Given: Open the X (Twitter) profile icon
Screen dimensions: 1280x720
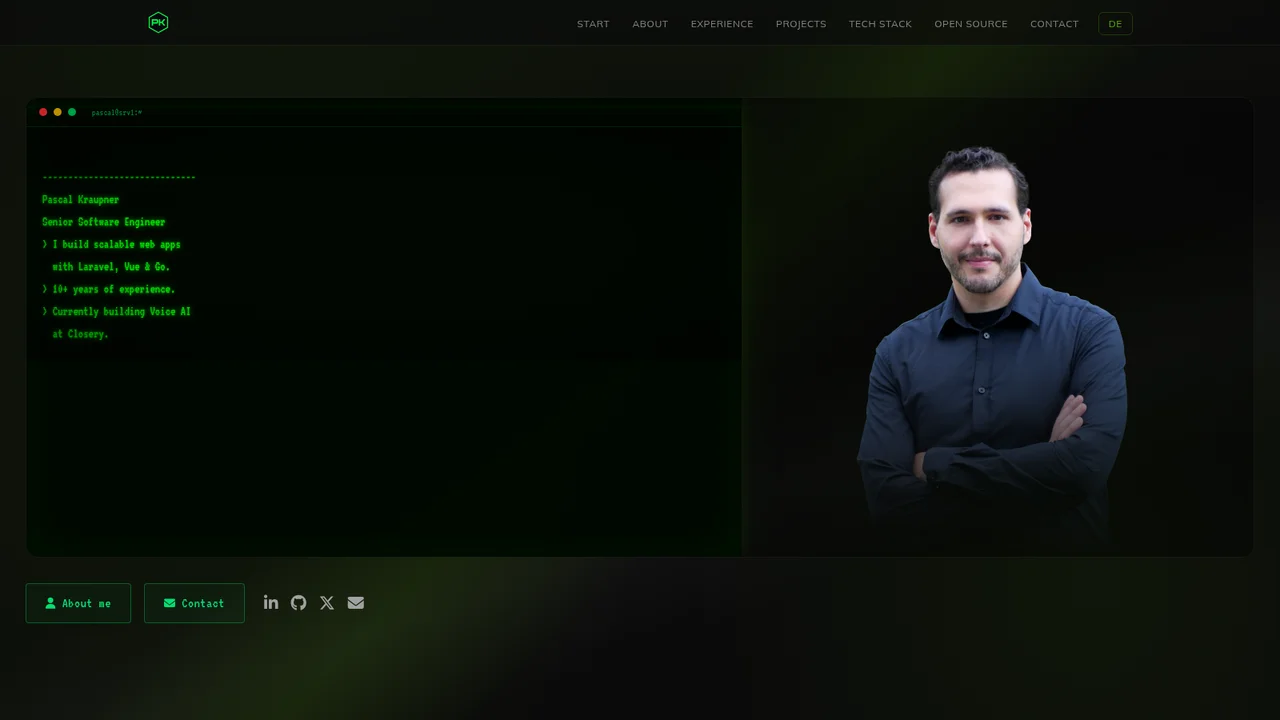Looking at the screenshot, I should (327, 603).
